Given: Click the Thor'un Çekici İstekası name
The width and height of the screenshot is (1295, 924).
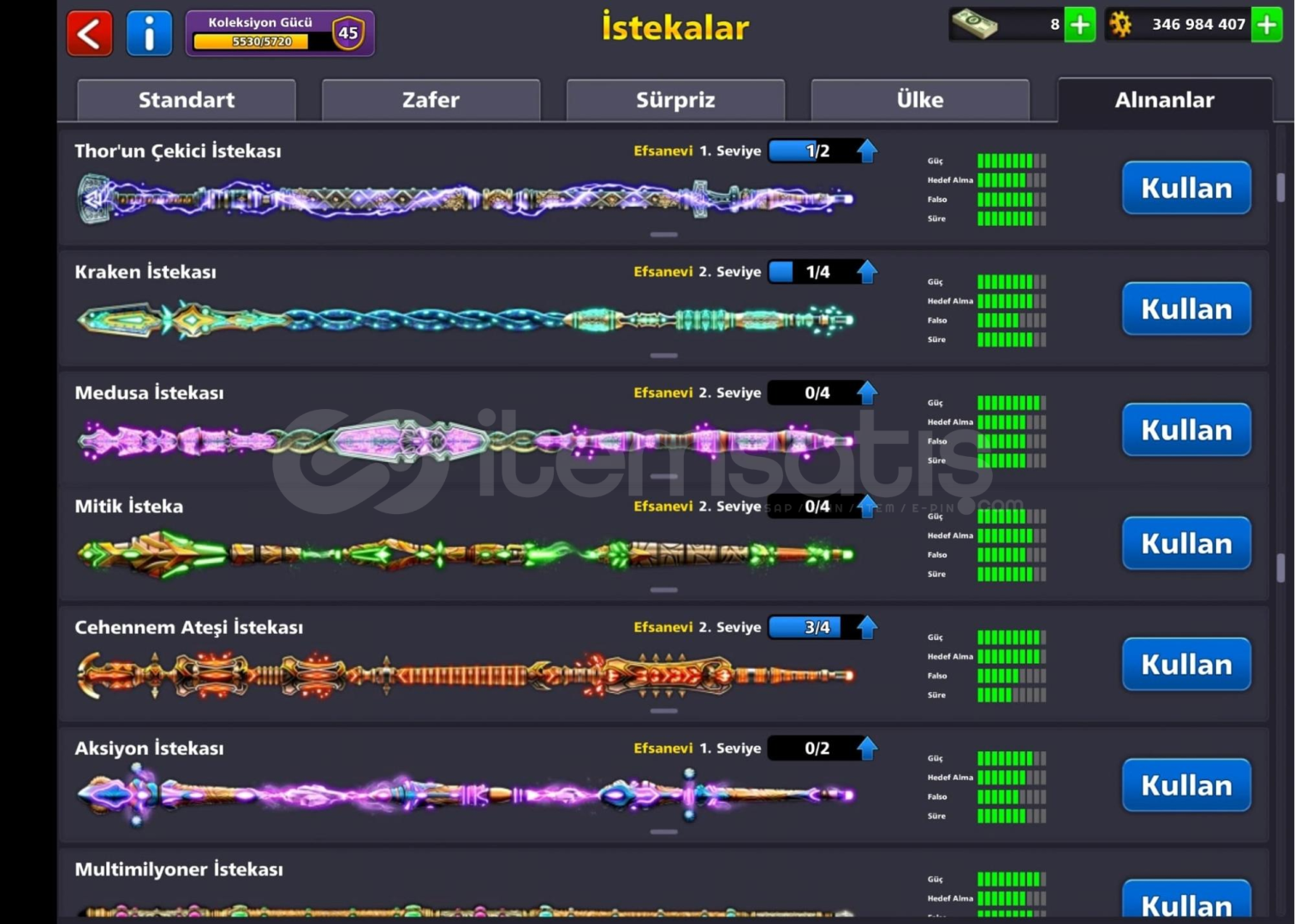Looking at the screenshot, I should point(178,151).
